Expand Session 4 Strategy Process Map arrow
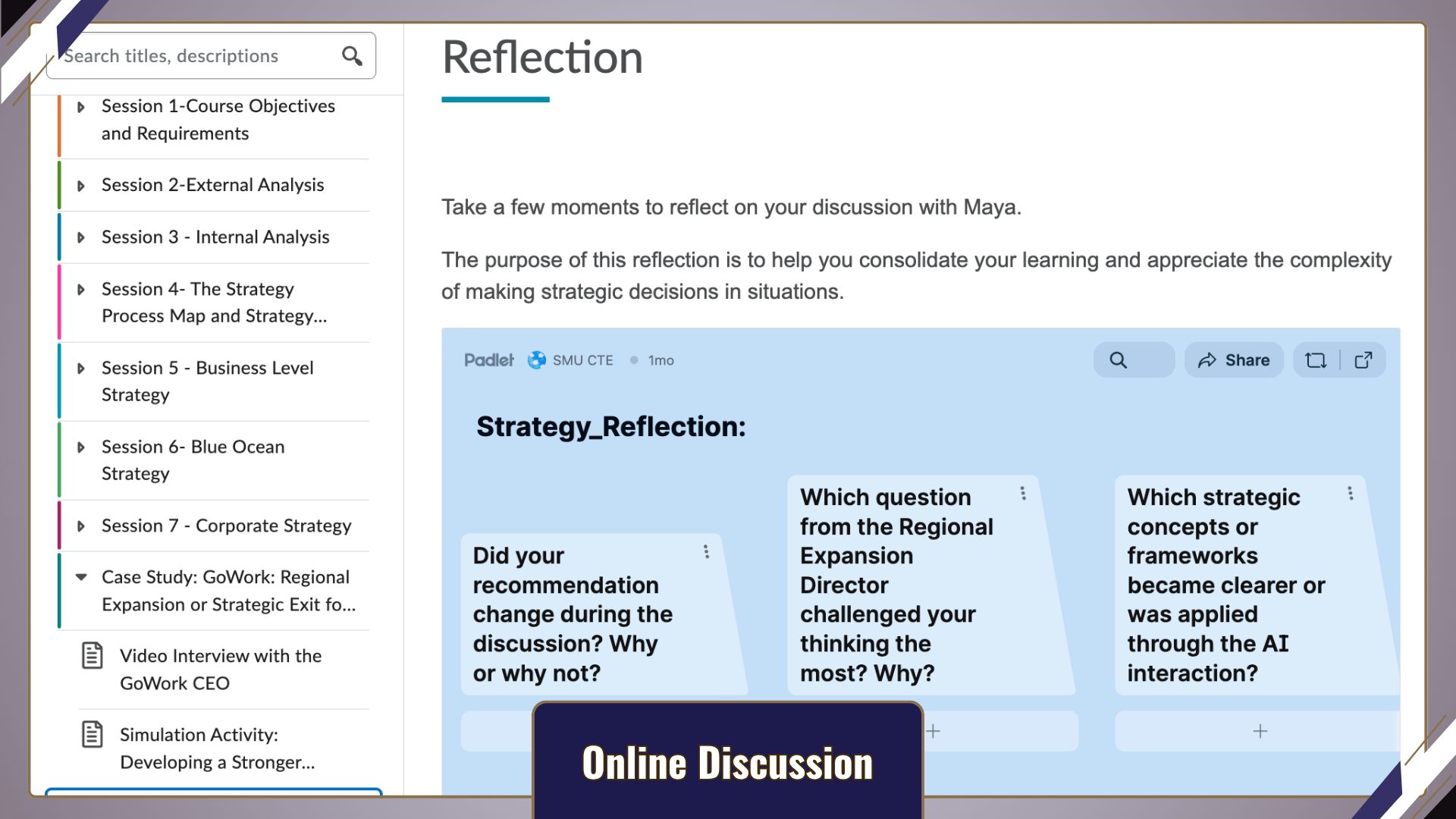Viewport: 1456px width, 819px height. click(x=81, y=290)
